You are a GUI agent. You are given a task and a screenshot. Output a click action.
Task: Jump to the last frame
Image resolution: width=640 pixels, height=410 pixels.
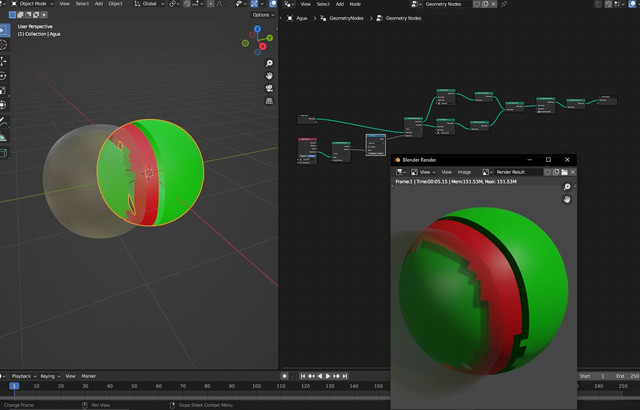click(345, 376)
